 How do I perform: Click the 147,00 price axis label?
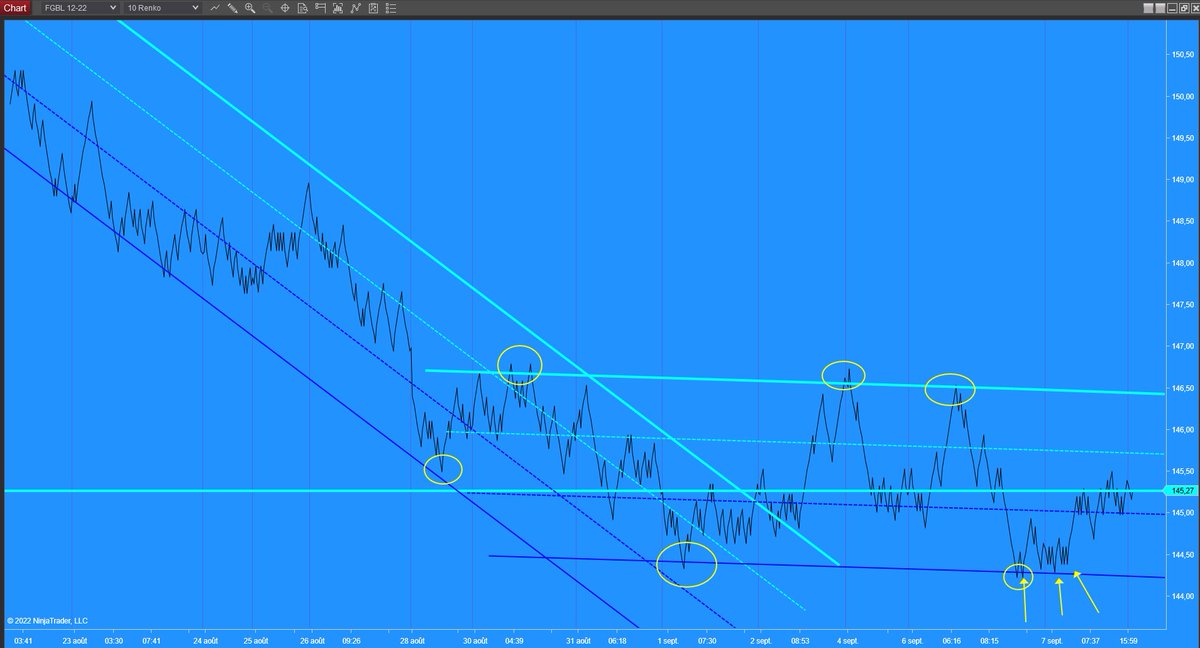(x=1181, y=346)
